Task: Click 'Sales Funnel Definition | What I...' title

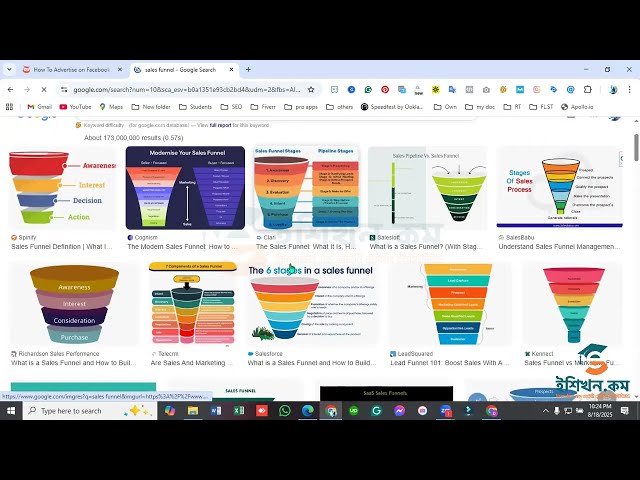Action: pos(62,247)
